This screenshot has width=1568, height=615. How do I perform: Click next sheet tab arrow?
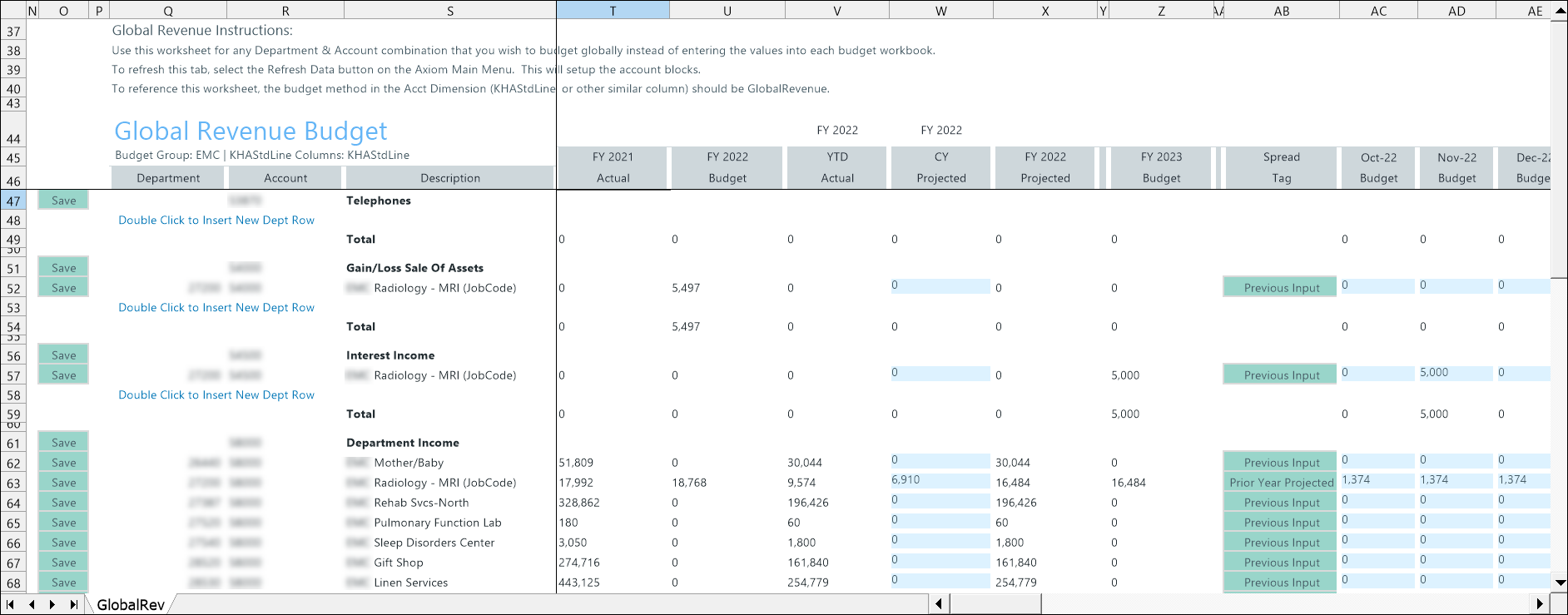click(52, 604)
